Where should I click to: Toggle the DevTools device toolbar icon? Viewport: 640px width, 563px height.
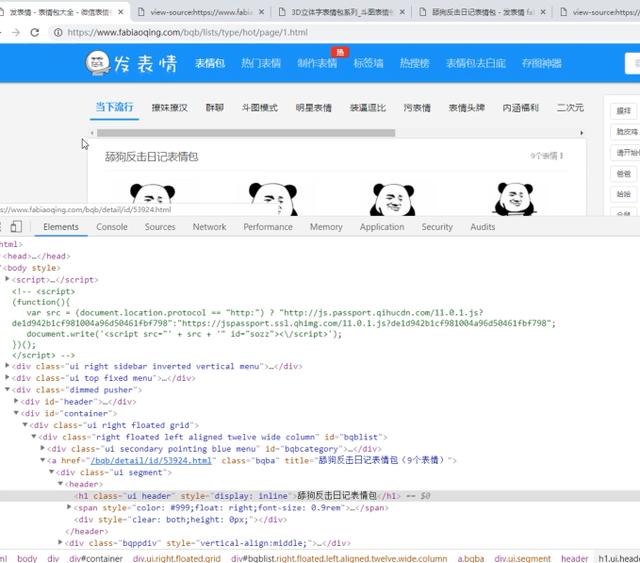click(16, 227)
